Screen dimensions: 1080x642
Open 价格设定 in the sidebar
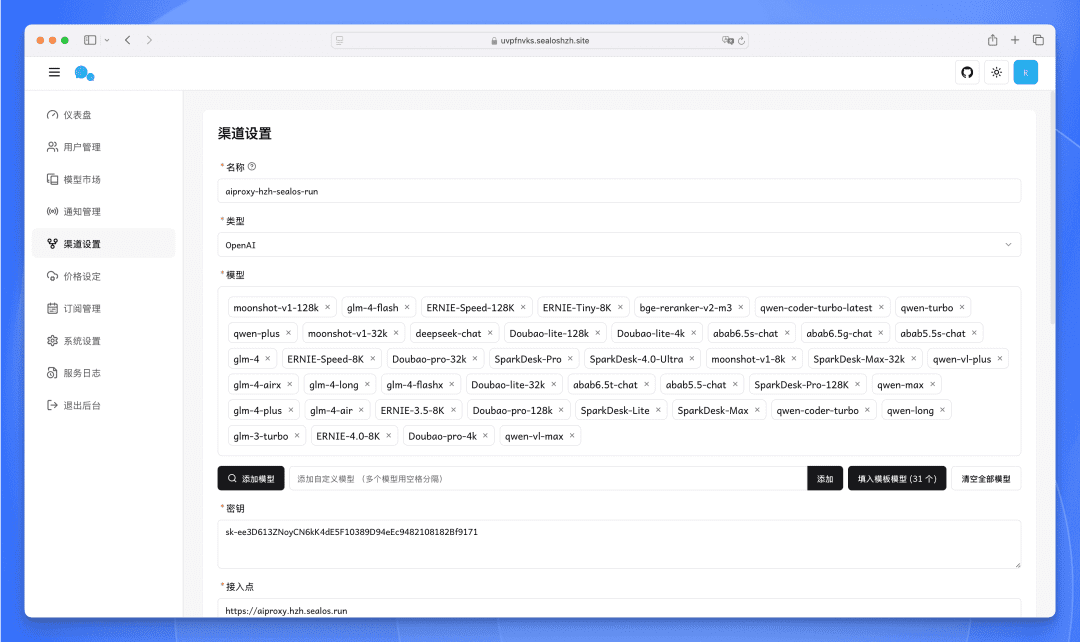[x=103, y=276]
